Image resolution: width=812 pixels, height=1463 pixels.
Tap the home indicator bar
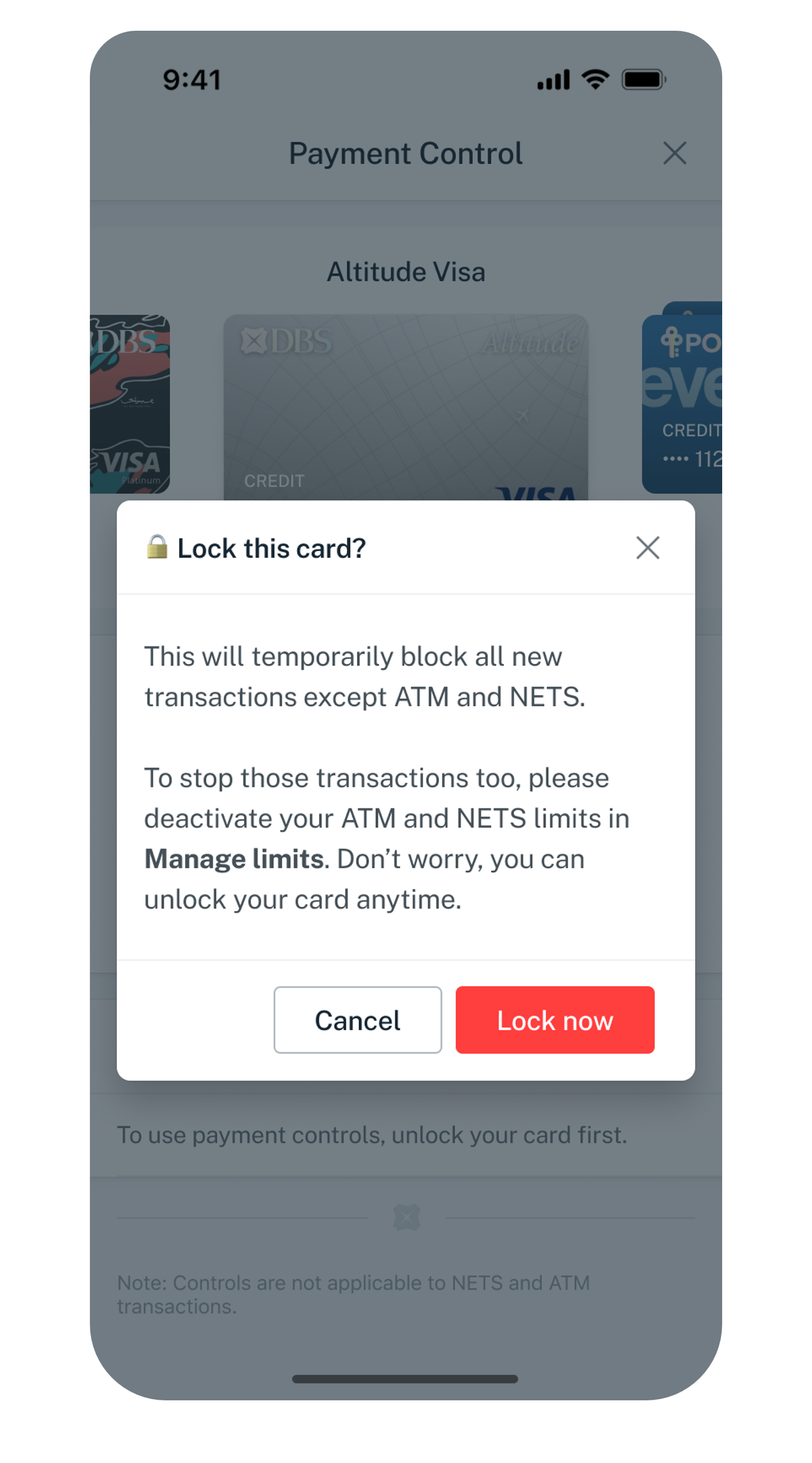405,1379
